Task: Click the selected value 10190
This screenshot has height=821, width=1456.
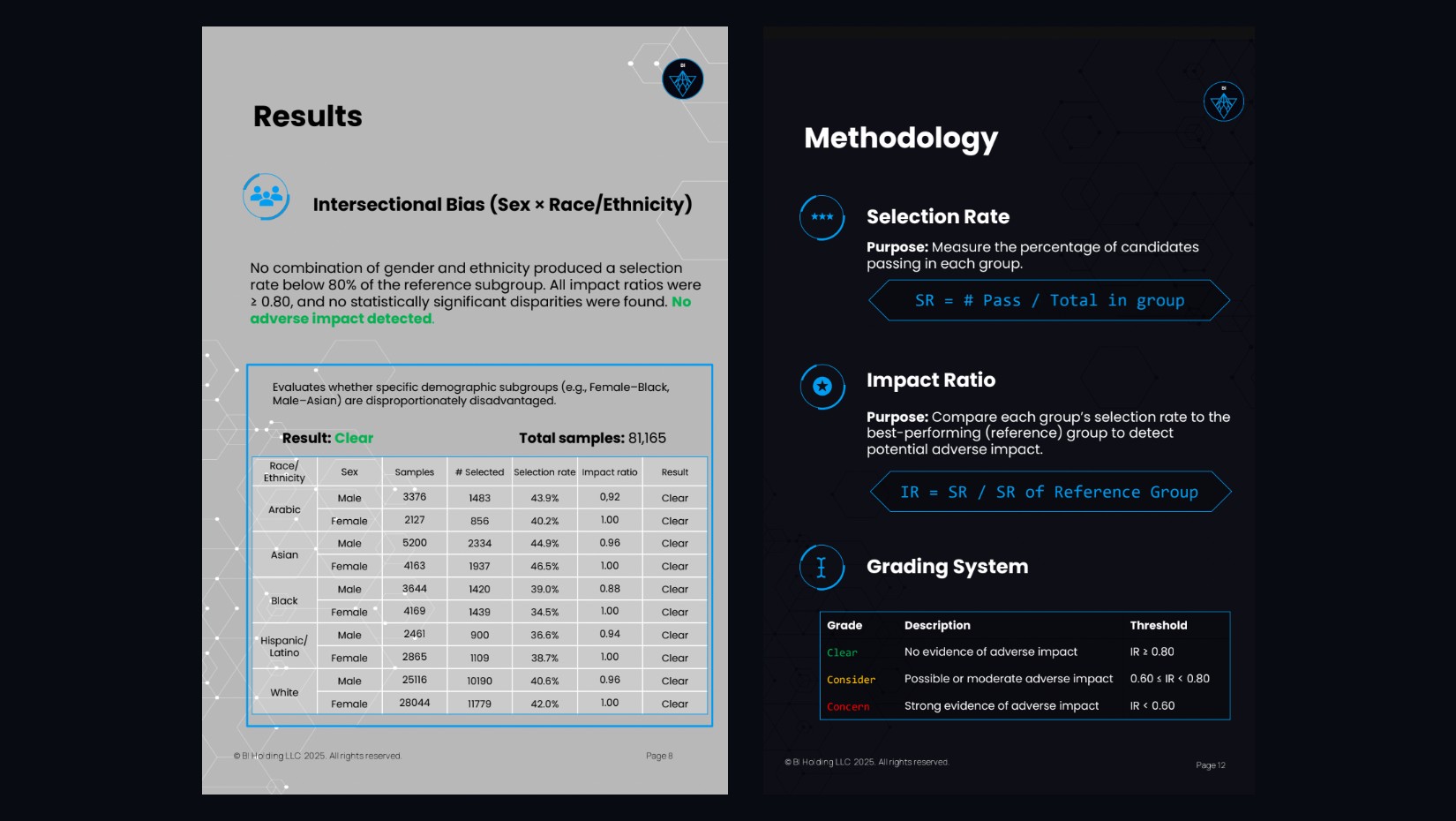Action: 480,681
